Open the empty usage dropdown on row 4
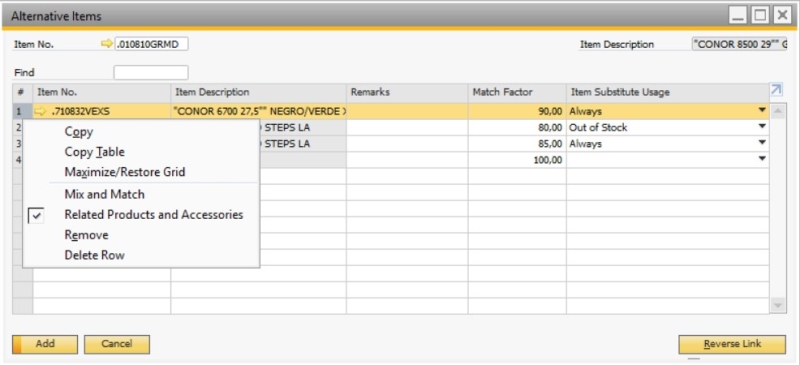Image resolution: width=800 pixels, height=365 pixels. pyautogui.click(x=762, y=159)
